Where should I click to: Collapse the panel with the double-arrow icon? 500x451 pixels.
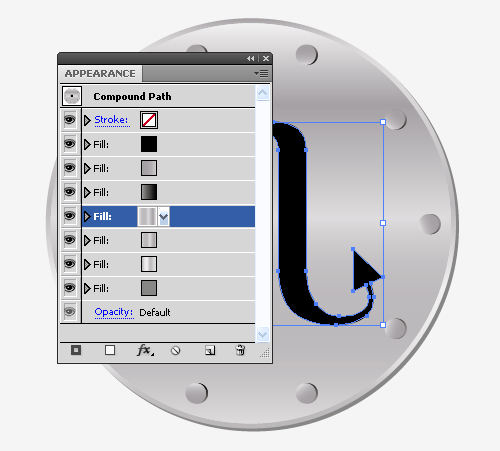[251, 59]
